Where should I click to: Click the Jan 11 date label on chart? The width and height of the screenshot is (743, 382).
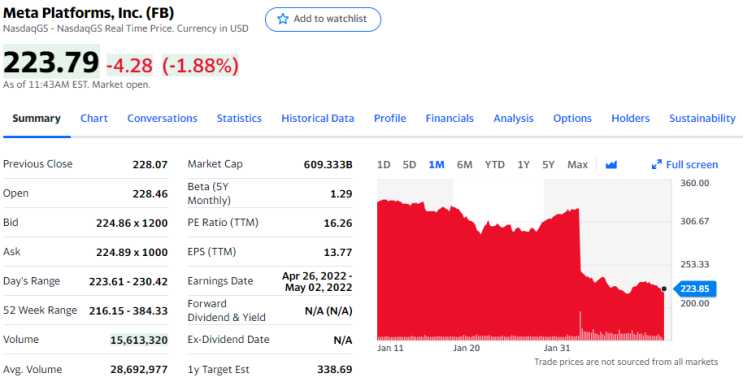click(x=390, y=348)
